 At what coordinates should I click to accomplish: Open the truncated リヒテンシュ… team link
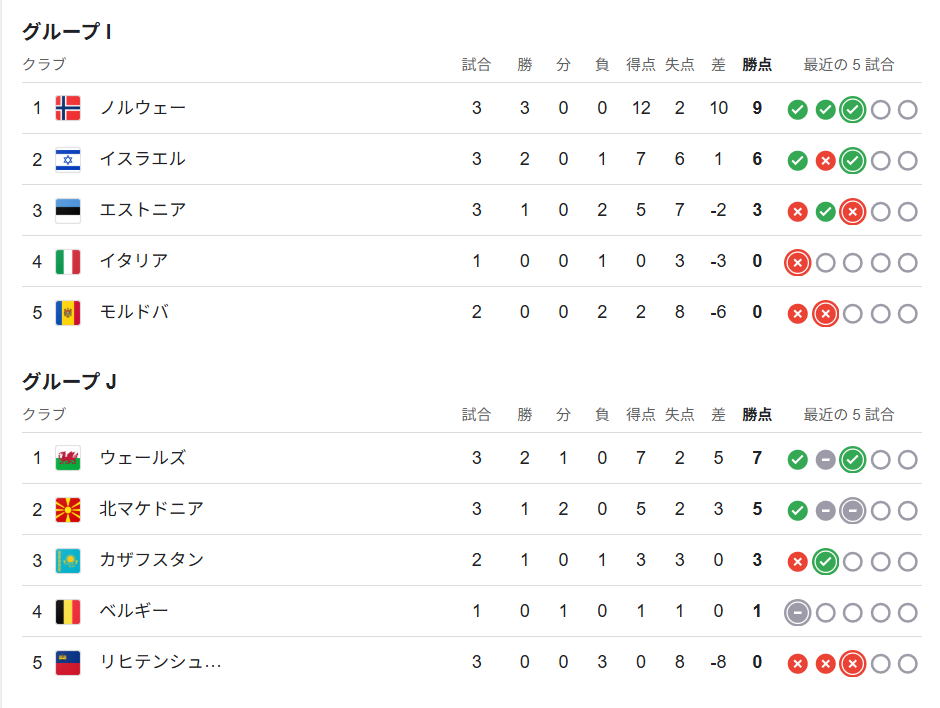pos(161,662)
